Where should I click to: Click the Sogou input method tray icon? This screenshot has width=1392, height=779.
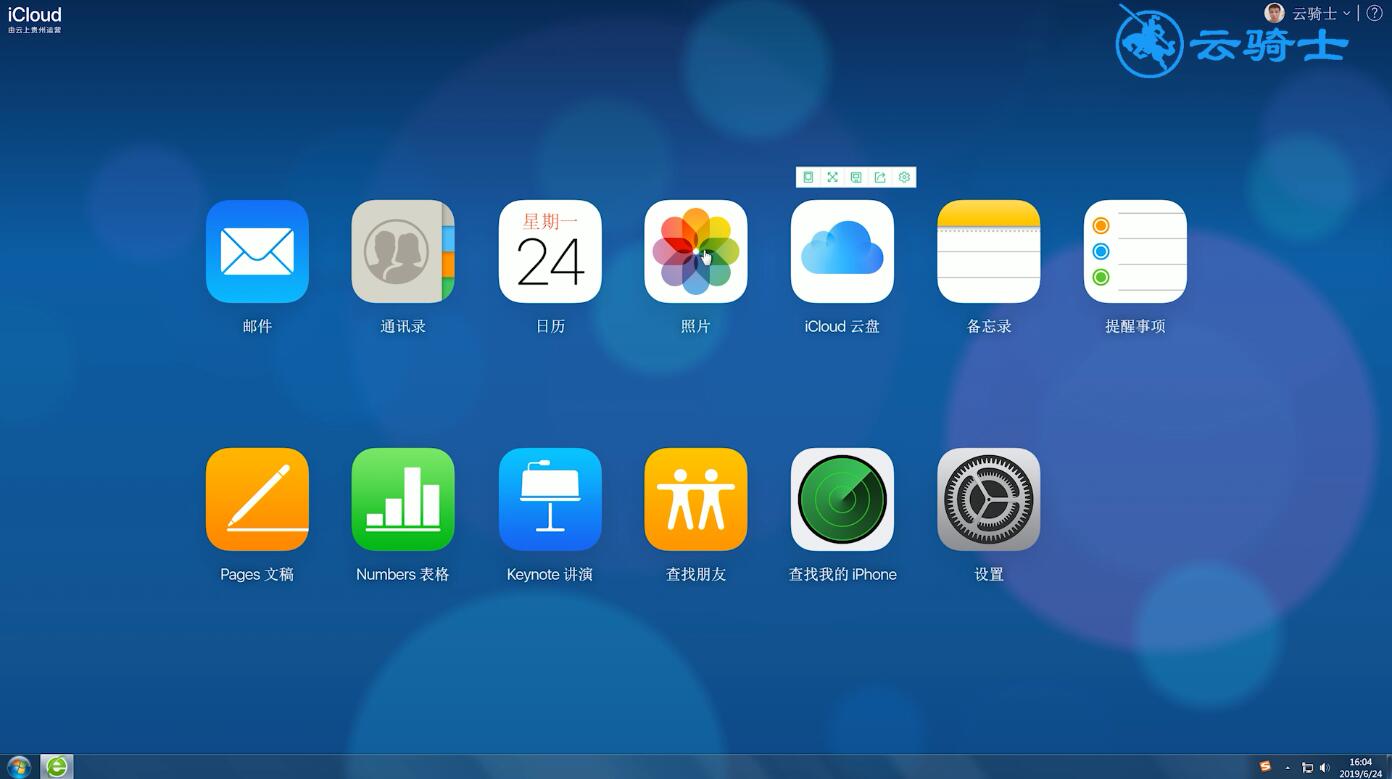(x=1265, y=767)
